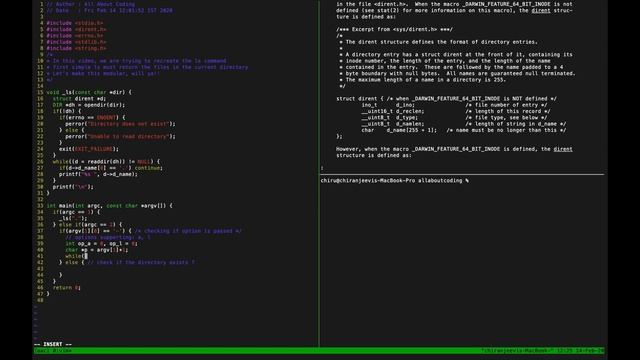Place cursor on line 15 'void _ls(const char *dir) {'
The image size is (640, 360).
(89, 92)
